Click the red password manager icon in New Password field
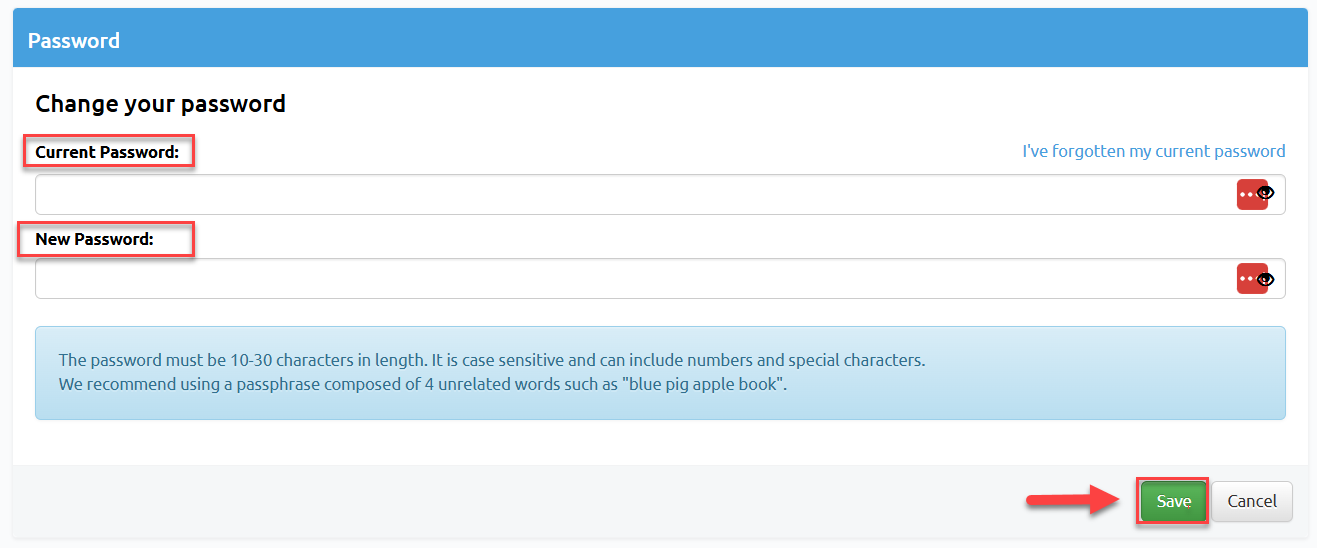The height and width of the screenshot is (548, 1317). (1249, 279)
